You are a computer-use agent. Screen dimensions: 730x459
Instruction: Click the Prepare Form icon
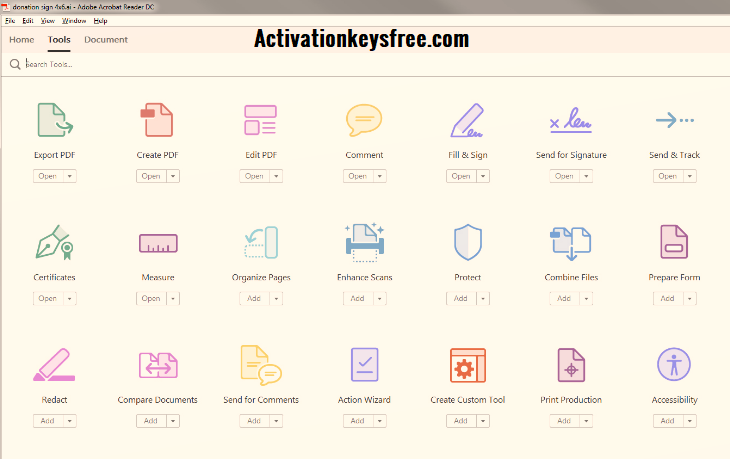coord(674,242)
